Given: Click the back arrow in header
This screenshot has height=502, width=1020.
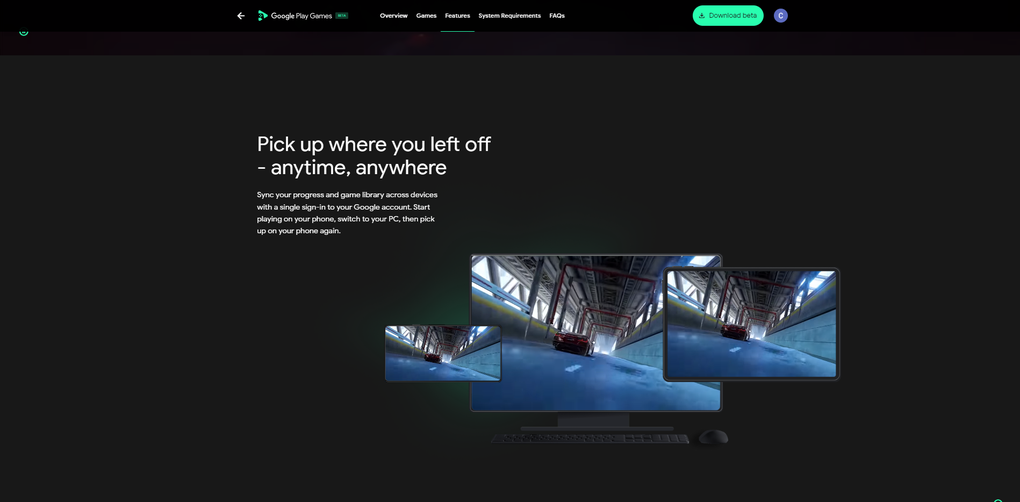Looking at the screenshot, I should pos(241,16).
